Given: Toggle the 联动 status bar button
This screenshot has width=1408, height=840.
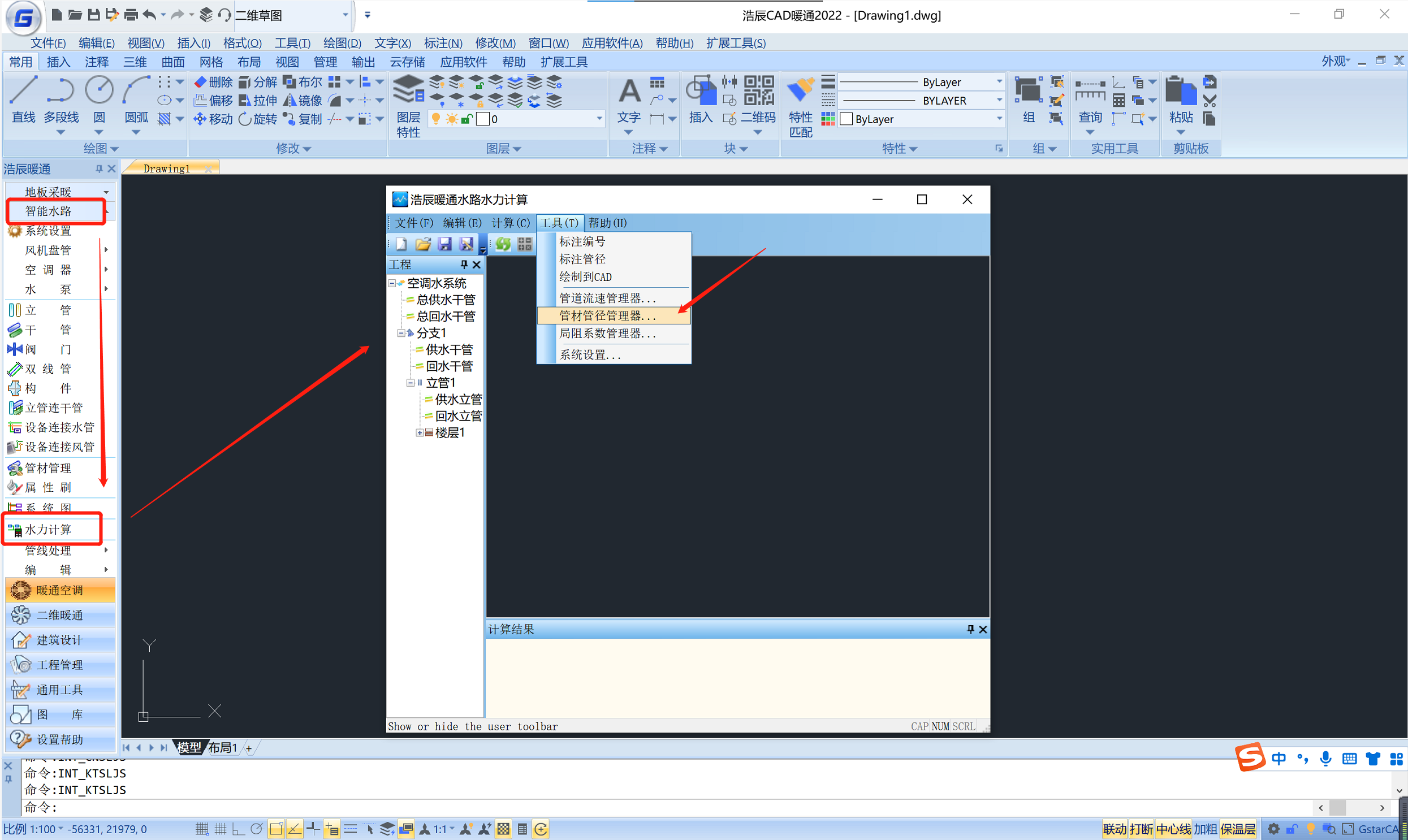Looking at the screenshot, I should click(1114, 829).
